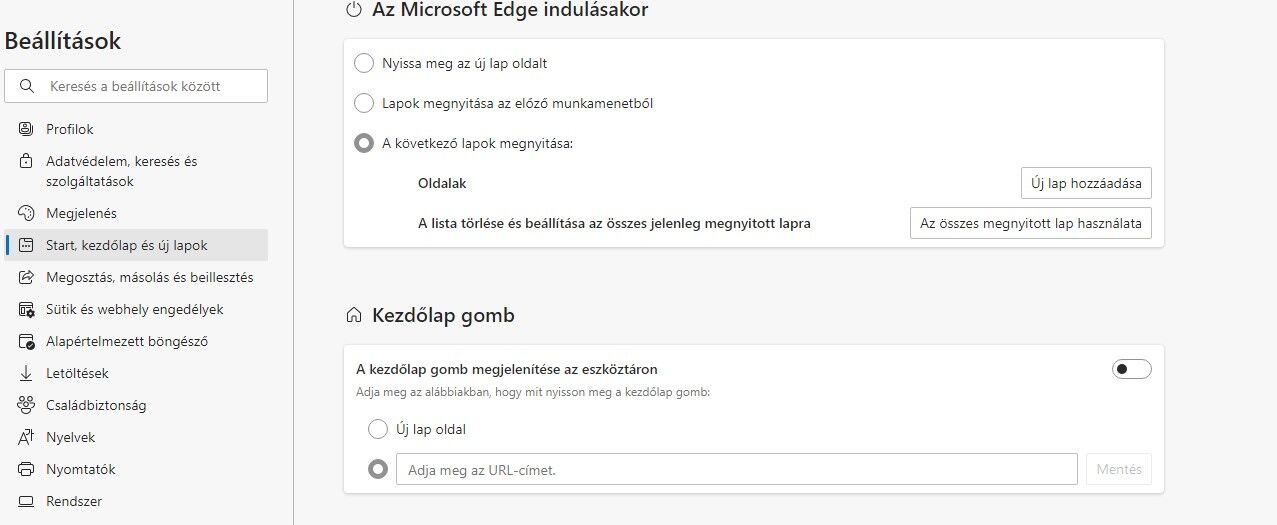The height and width of the screenshot is (525, 1277).
Task: Click 'Az összes megnyitott lap használata' button
Action: click(x=1031, y=223)
